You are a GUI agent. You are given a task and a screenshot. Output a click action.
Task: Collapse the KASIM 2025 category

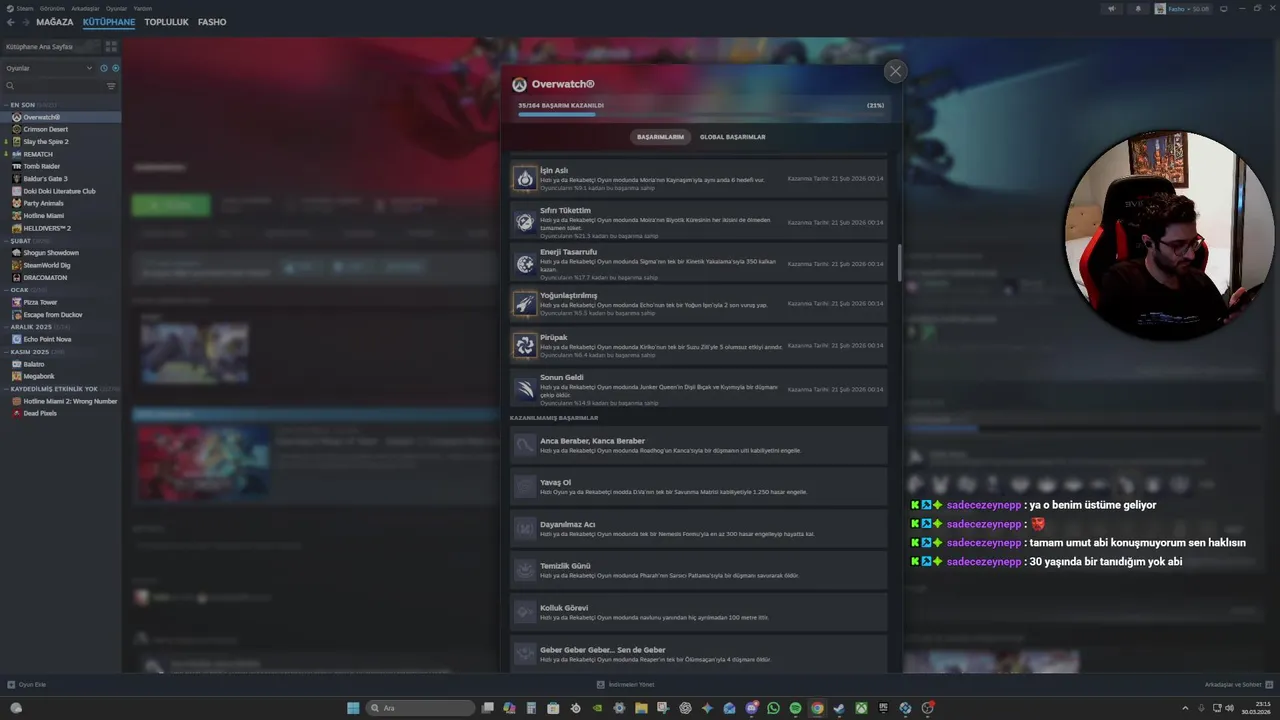pos(5,352)
